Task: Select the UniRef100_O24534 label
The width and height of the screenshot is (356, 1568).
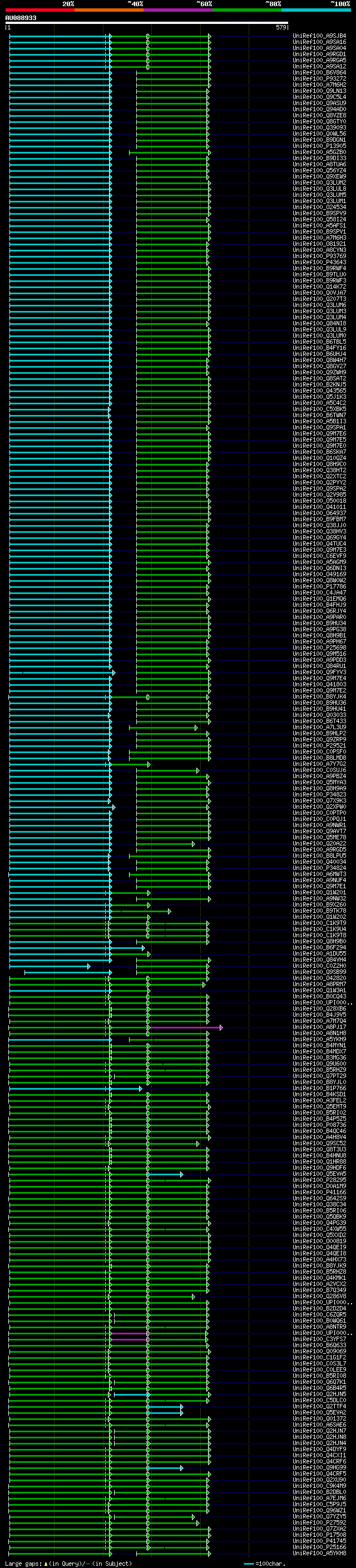Action: pyautogui.click(x=319, y=207)
